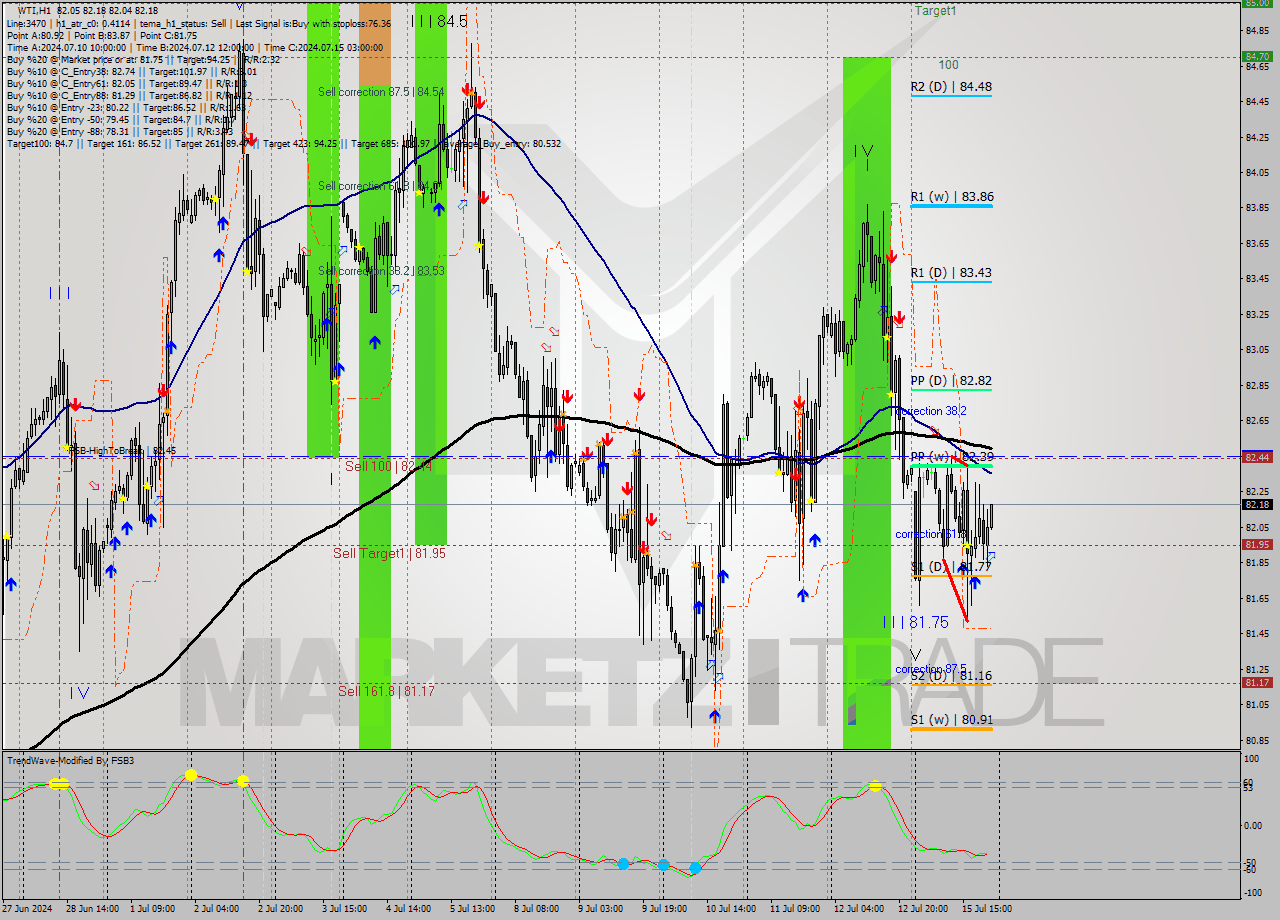Click the 27 Jun 2024 date on time axis
The height and width of the screenshot is (920, 1280).
28,909
